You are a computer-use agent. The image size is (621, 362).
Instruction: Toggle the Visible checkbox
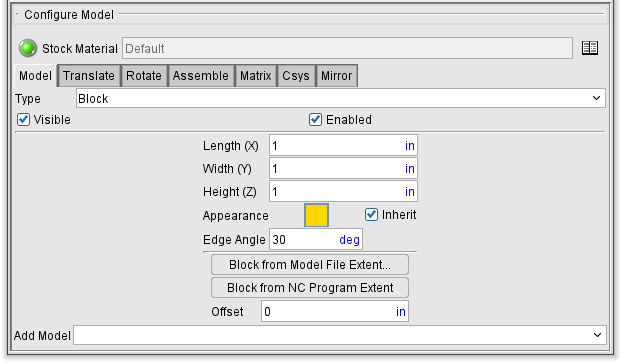point(23,119)
